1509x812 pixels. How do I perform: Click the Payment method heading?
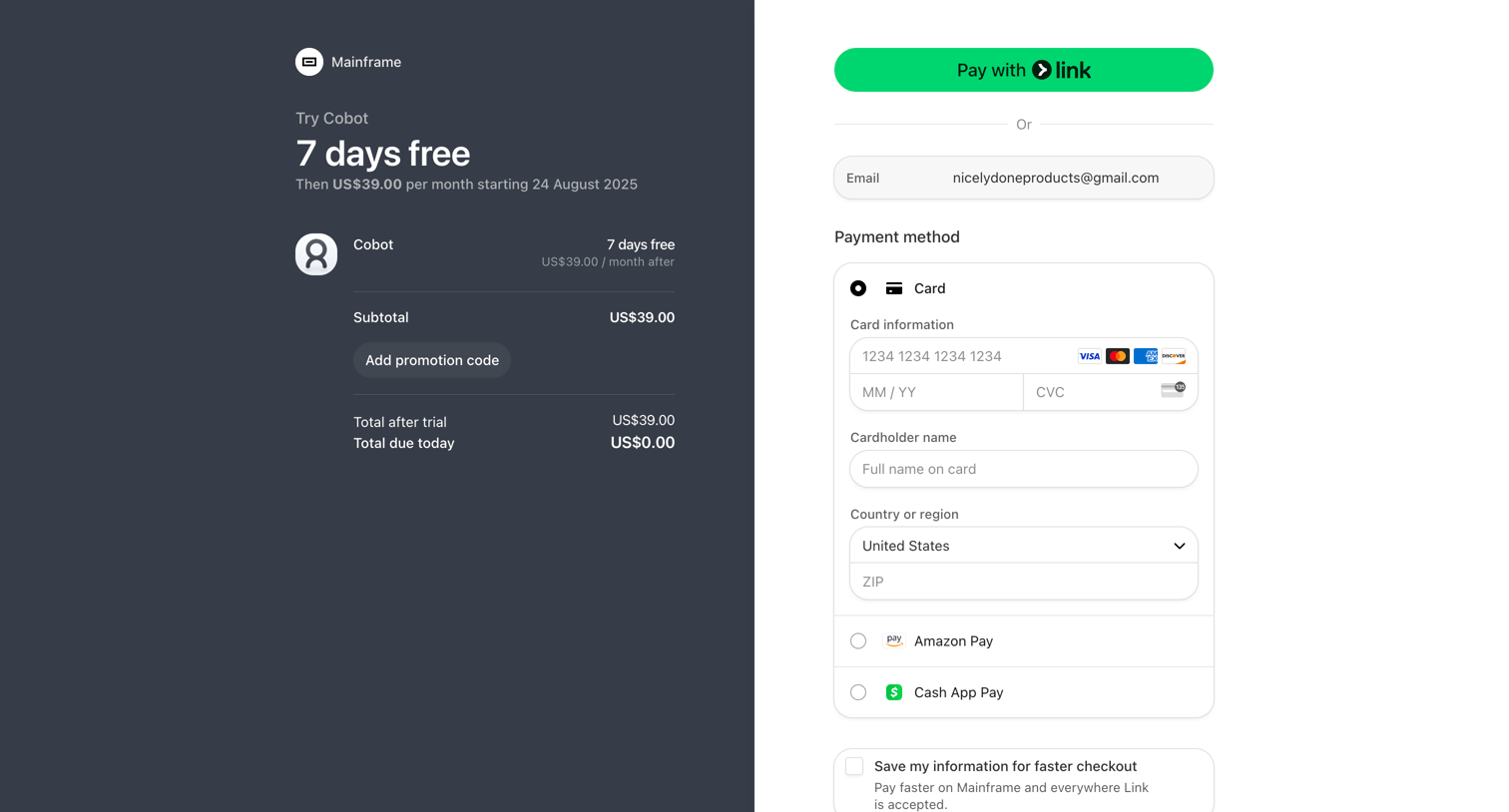coord(897,236)
